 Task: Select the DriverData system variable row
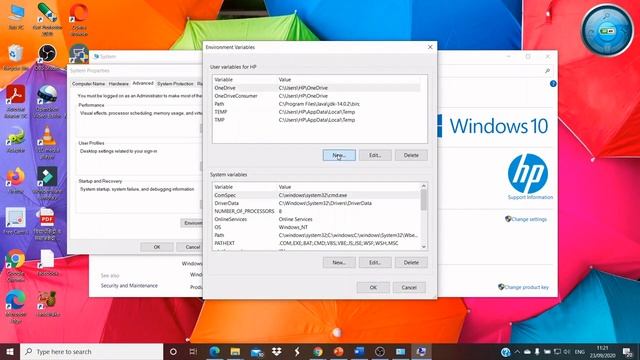pyautogui.click(x=316, y=203)
